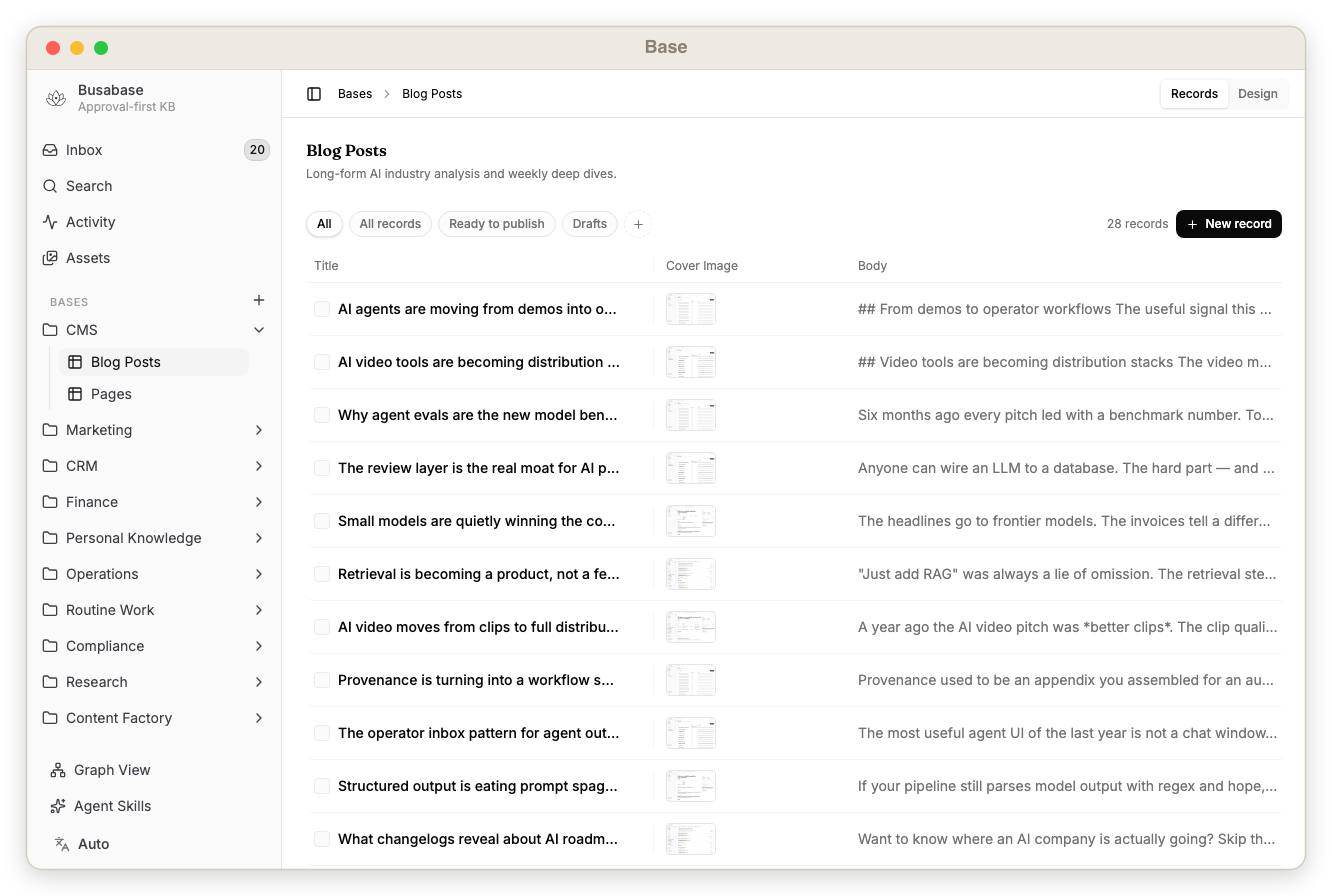
Task: Click the Inbox count badge 20
Action: pos(257,150)
